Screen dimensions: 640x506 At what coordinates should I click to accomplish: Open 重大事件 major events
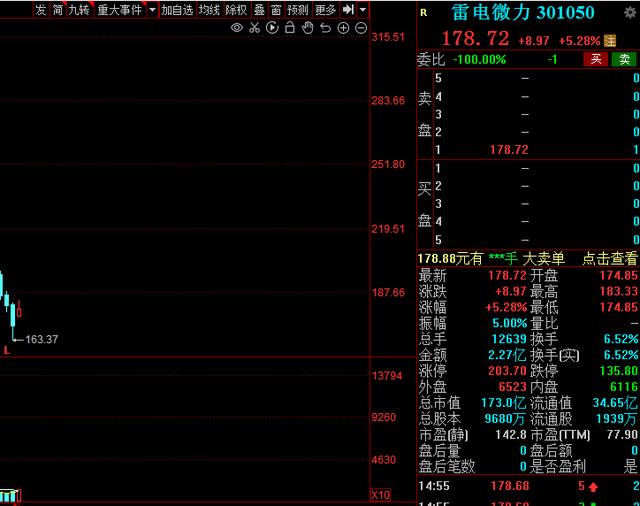pyautogui.click(x=120, y=9)
